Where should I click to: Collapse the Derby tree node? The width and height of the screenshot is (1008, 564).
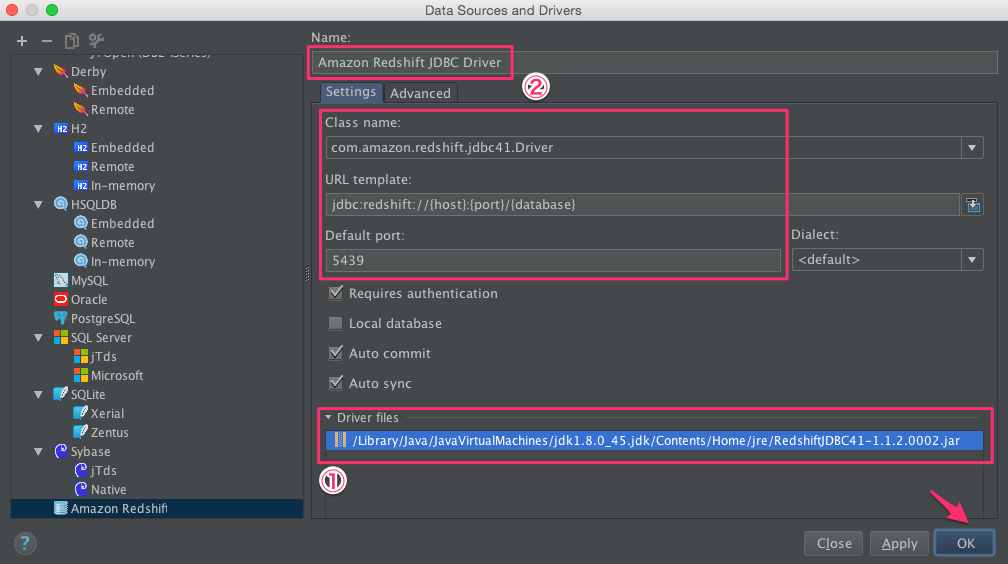point(39,71)
